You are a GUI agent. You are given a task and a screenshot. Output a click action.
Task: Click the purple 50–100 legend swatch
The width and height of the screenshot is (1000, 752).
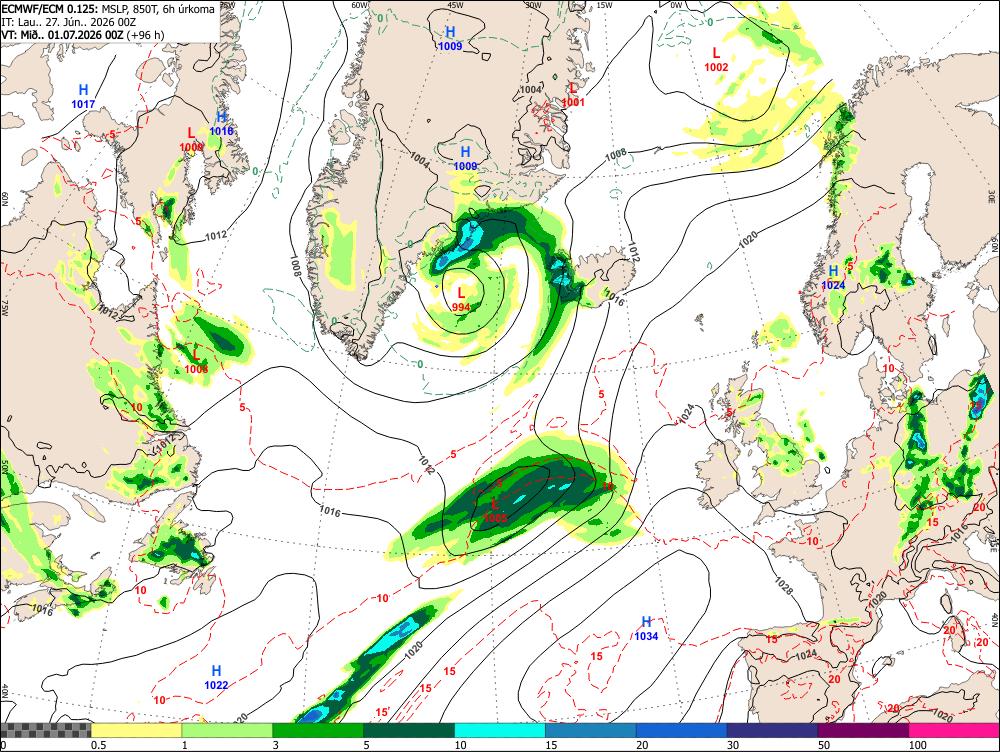click(864, 730)
